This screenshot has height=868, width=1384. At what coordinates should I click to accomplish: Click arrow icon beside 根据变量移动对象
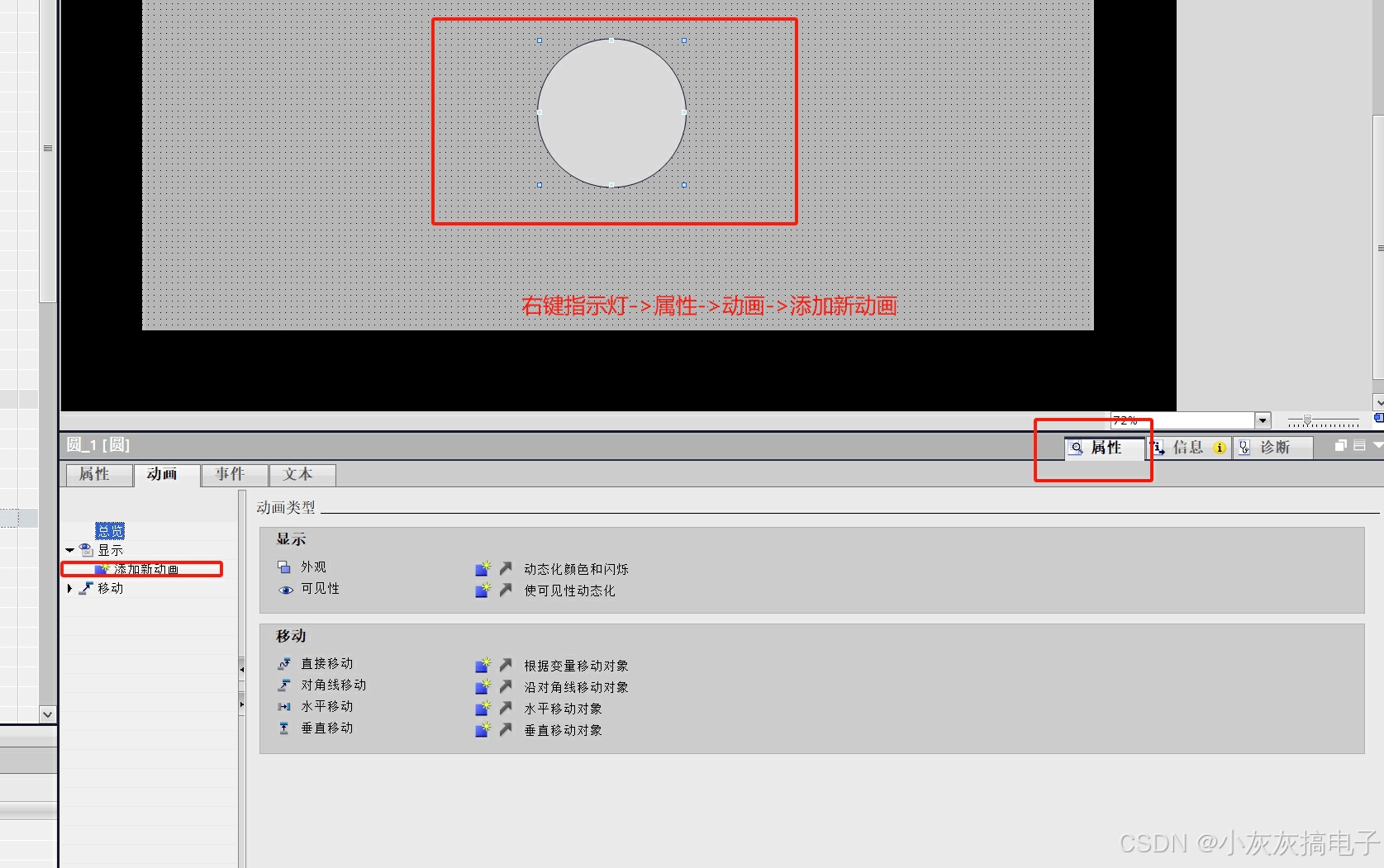tap(506, 665)
